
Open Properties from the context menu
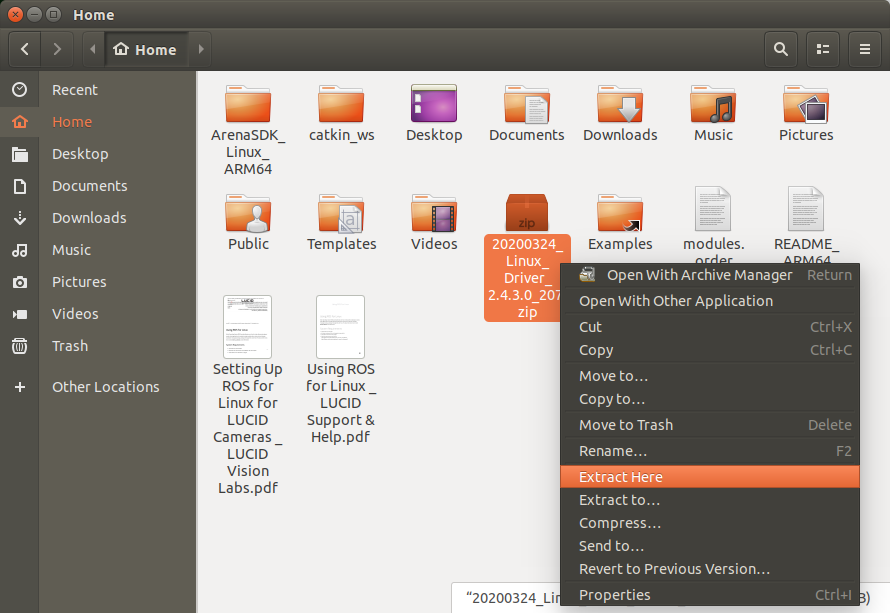point(614,595)
